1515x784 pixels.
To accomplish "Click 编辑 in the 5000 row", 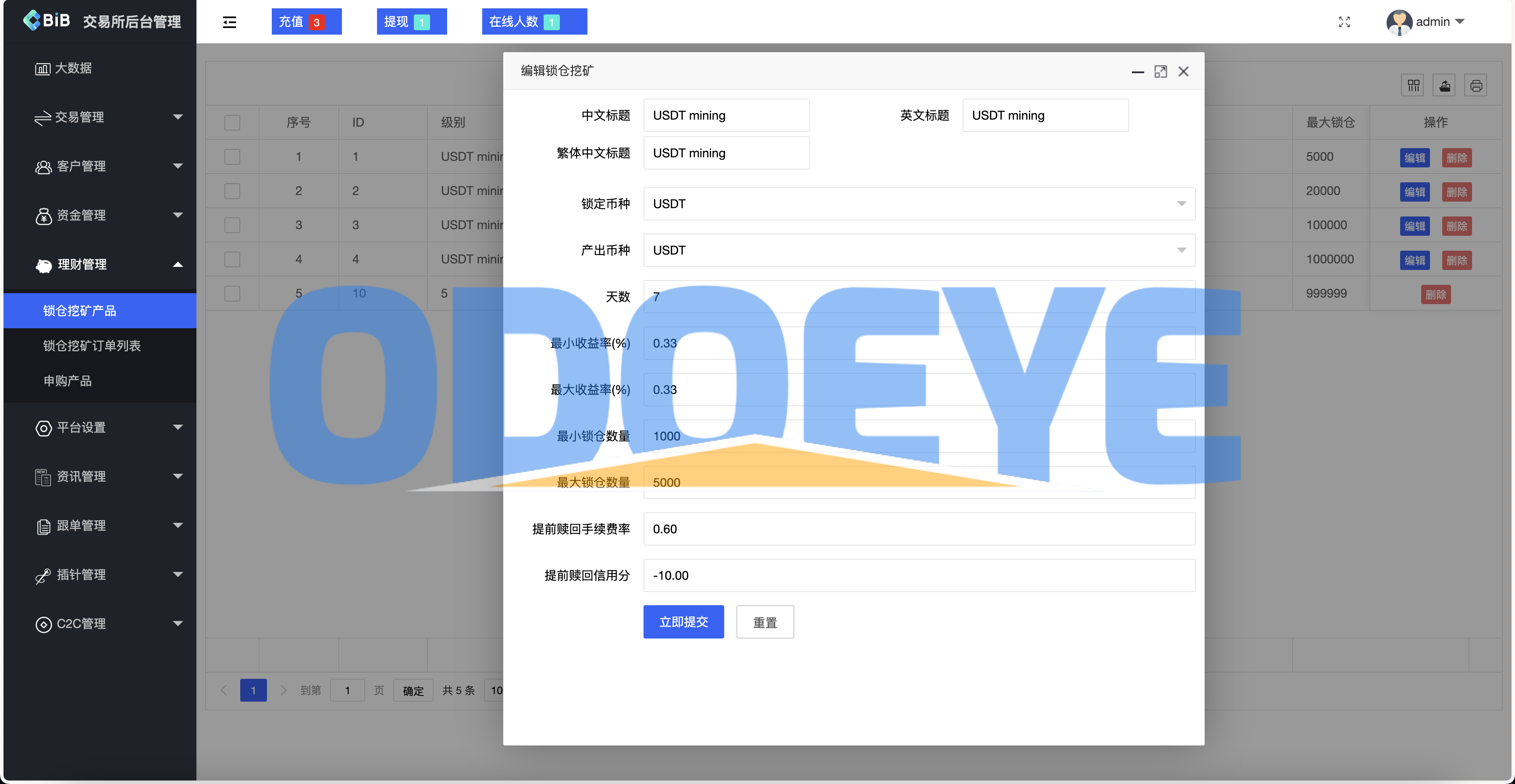I will tap(1415, 158).
